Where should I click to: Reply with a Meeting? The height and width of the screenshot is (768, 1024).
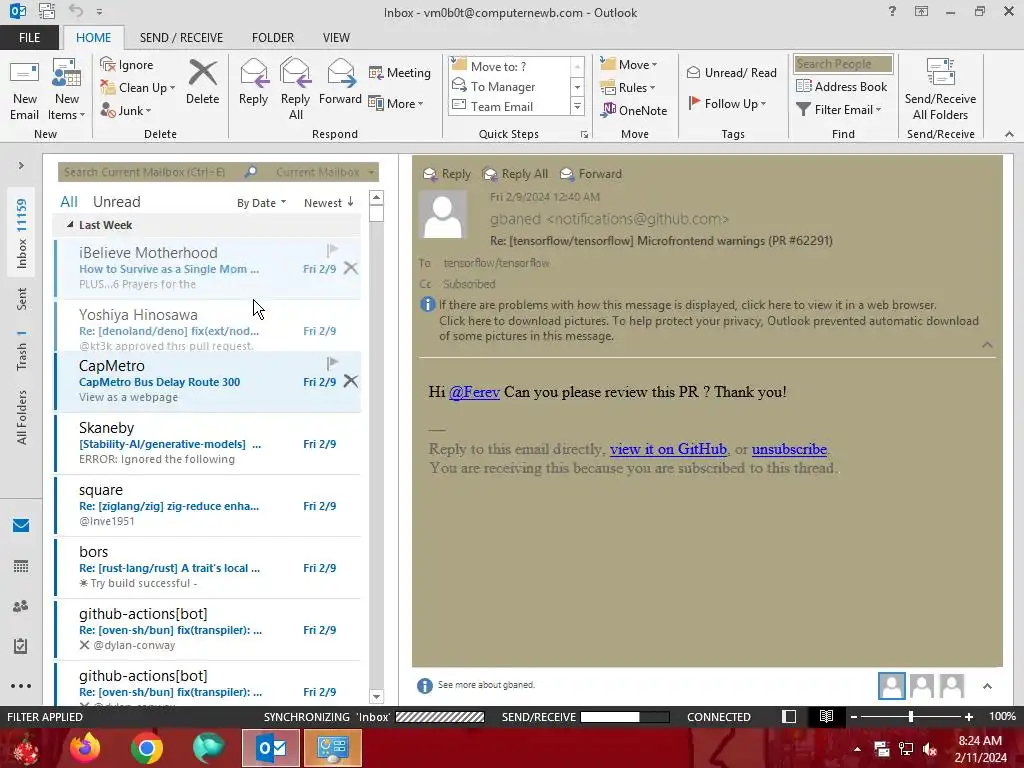[400, 72]
